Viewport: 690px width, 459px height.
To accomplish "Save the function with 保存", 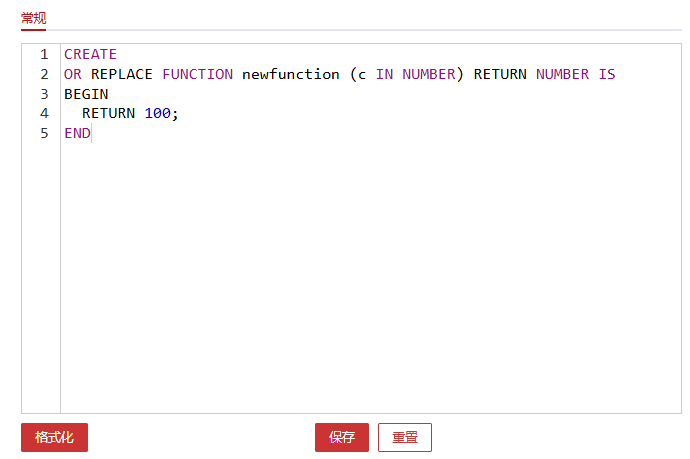I will 342,437.
